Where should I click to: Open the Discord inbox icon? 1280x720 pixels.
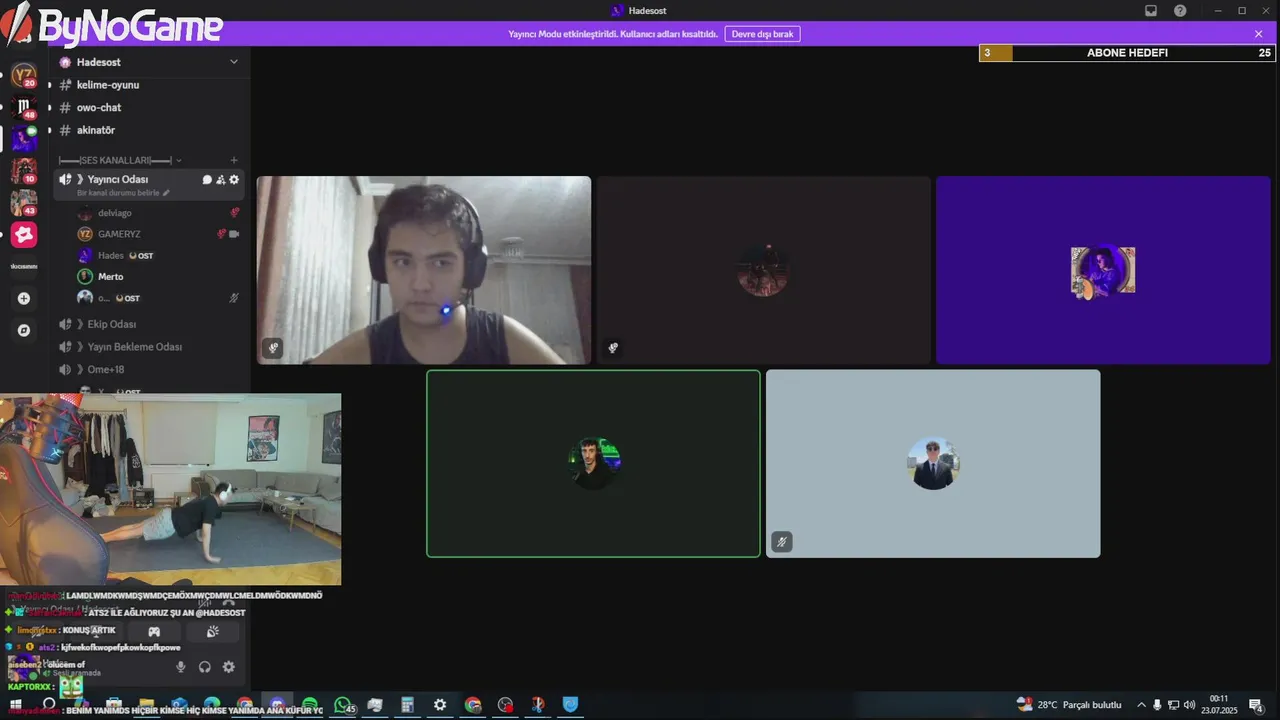(1151, 10)
